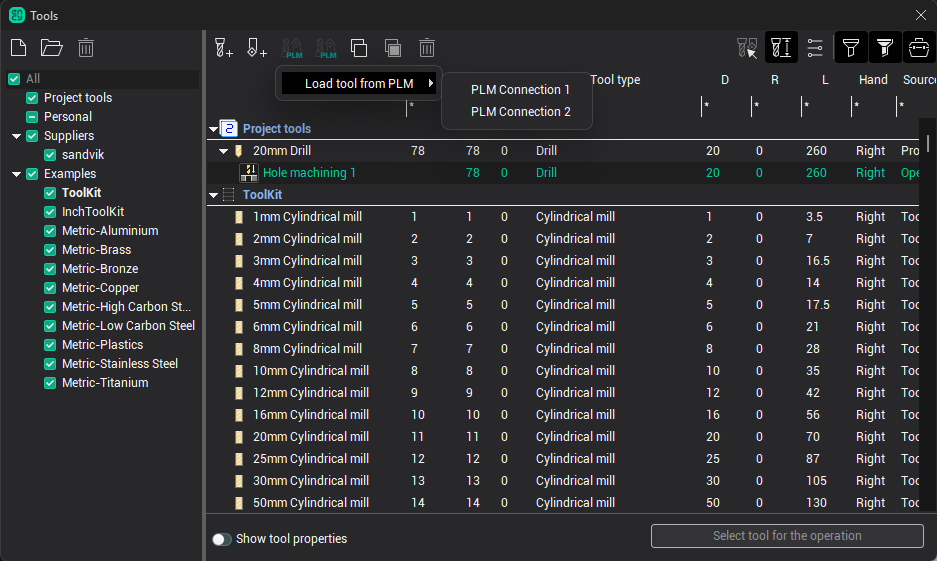Open the sliders settings icon
Screen dimensions: 937x561
pos(815,47)
